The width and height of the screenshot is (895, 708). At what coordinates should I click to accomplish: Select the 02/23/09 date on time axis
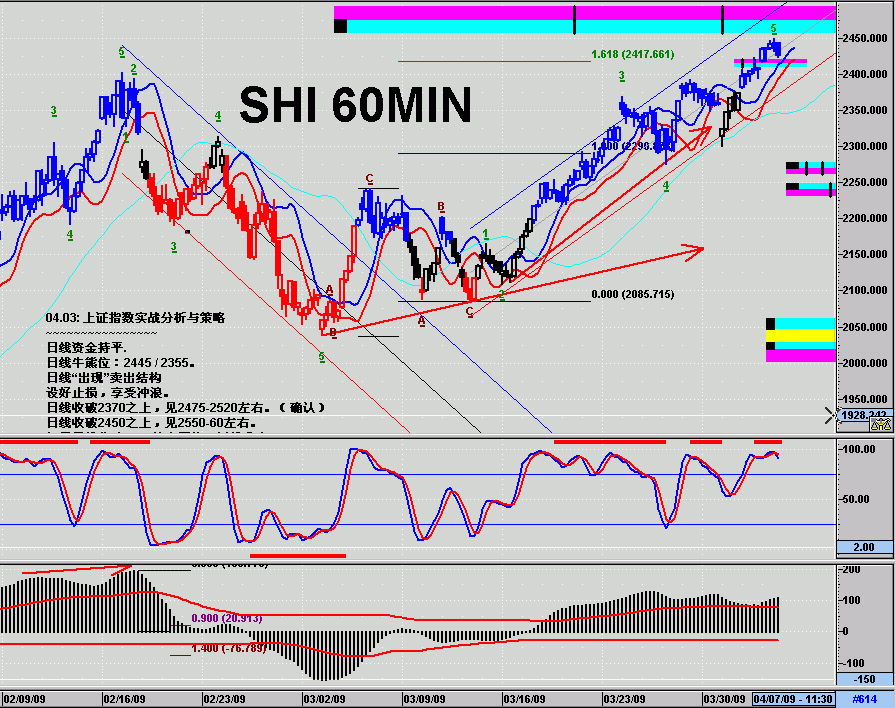(x=224, y=699)
